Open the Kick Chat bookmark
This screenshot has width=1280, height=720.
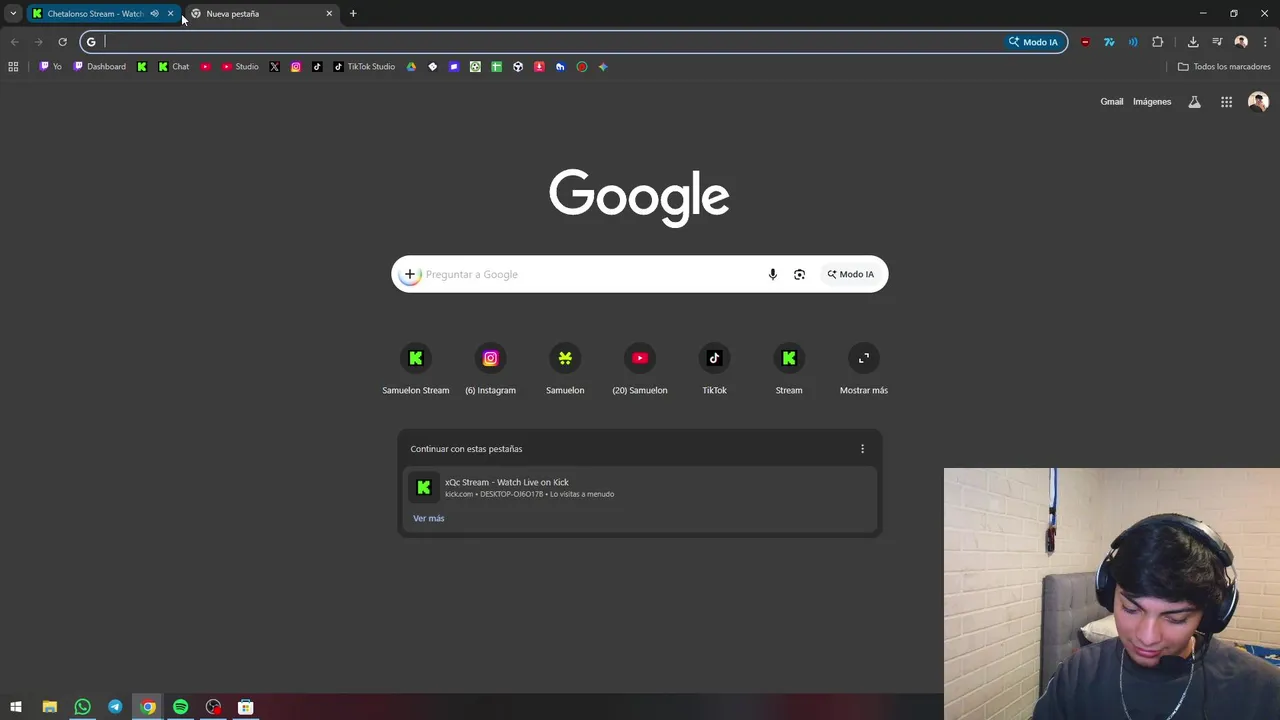pyautogui.click(x=173, y=67)
